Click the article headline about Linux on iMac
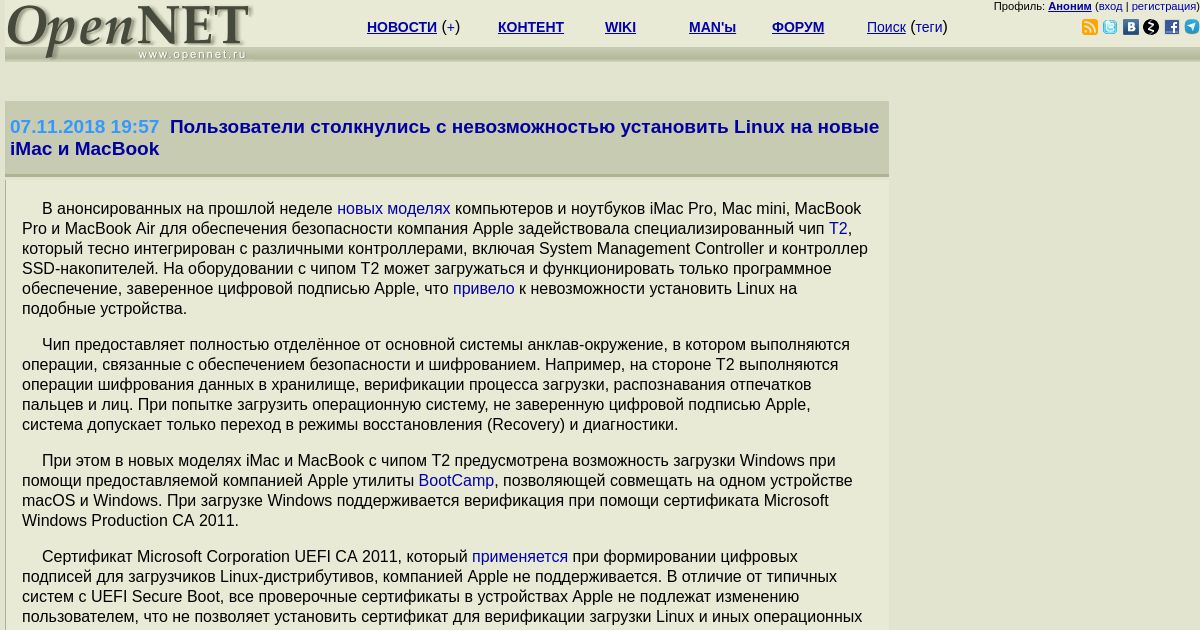This screenshot has height=630, width=1200. (444, 137)
